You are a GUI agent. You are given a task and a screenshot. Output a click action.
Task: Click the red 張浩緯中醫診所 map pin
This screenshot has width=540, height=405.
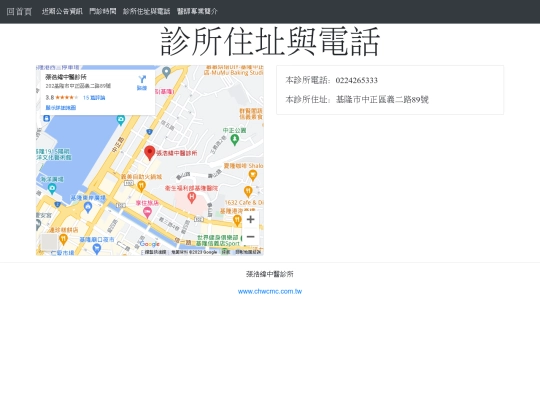(x=149, y=153)
